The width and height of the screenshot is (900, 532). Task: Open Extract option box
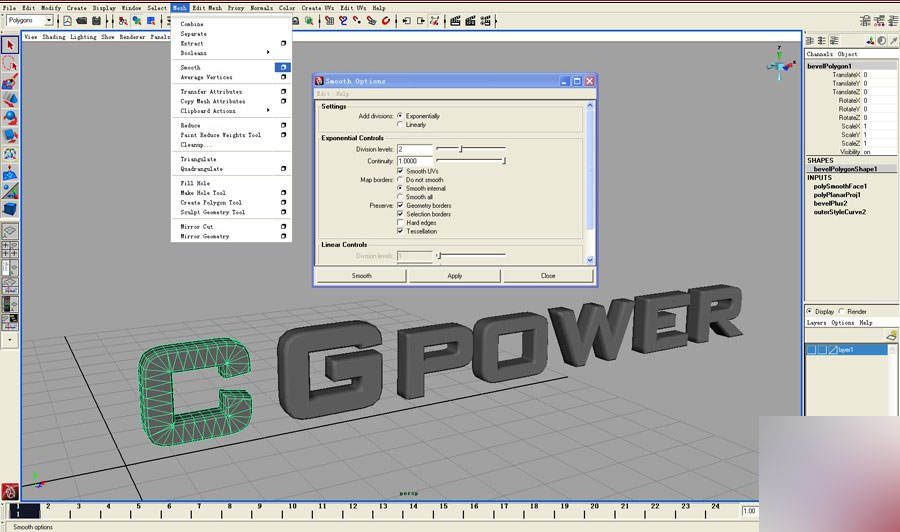[x=283, y=43]
